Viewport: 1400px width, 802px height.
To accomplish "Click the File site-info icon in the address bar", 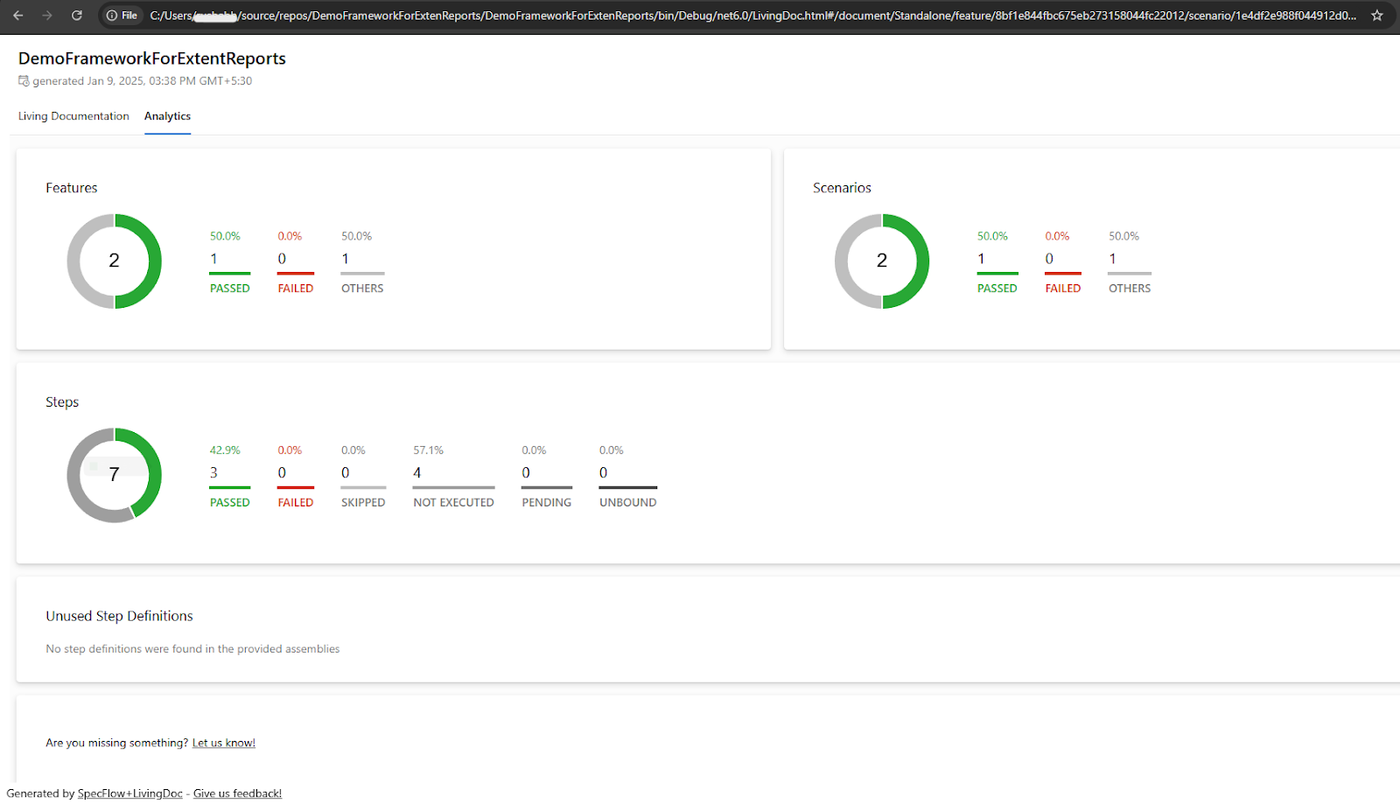I will (x=121, y=15).
